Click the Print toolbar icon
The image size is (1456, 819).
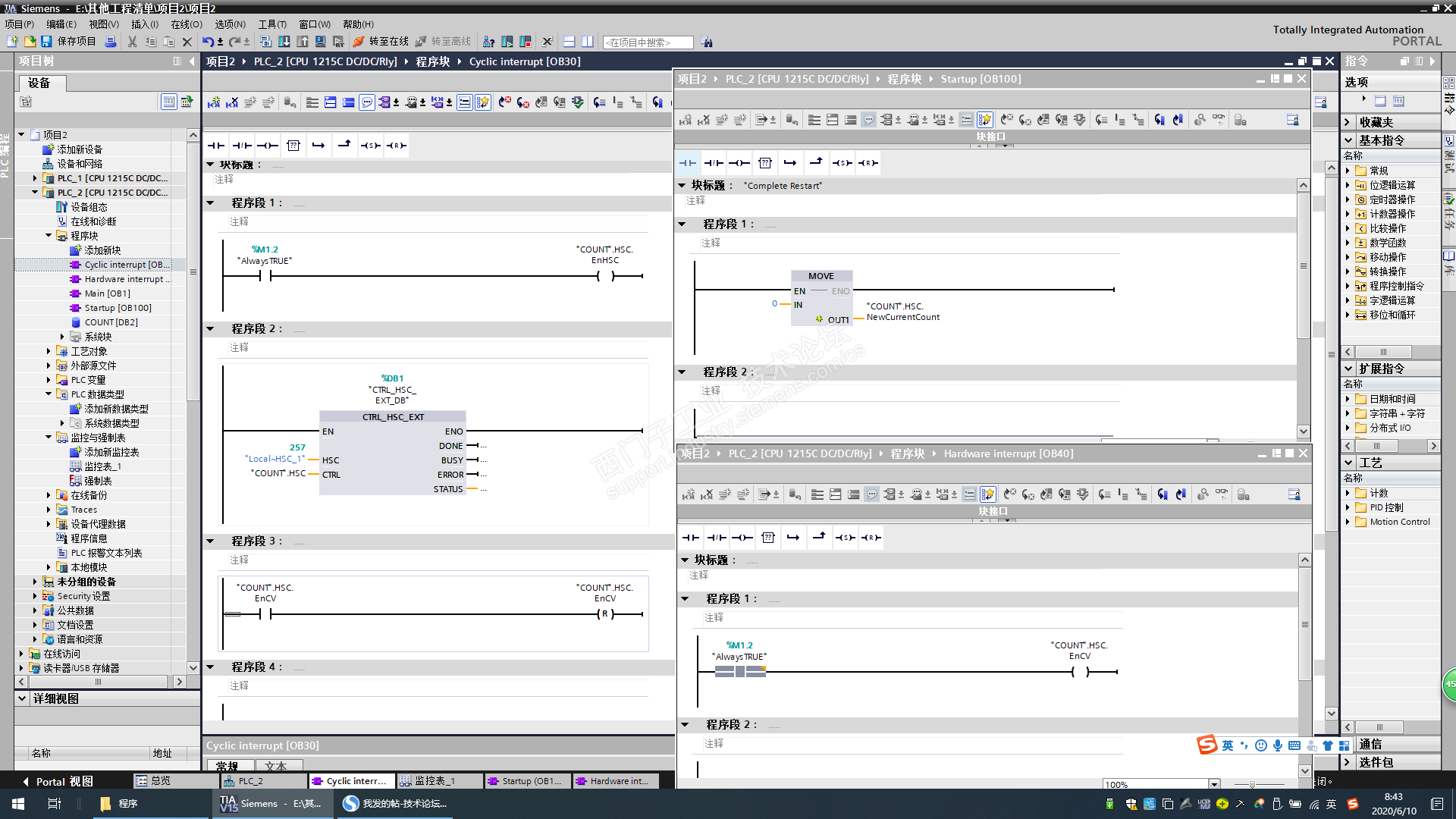pyautogui.click(x=110, y=42)
